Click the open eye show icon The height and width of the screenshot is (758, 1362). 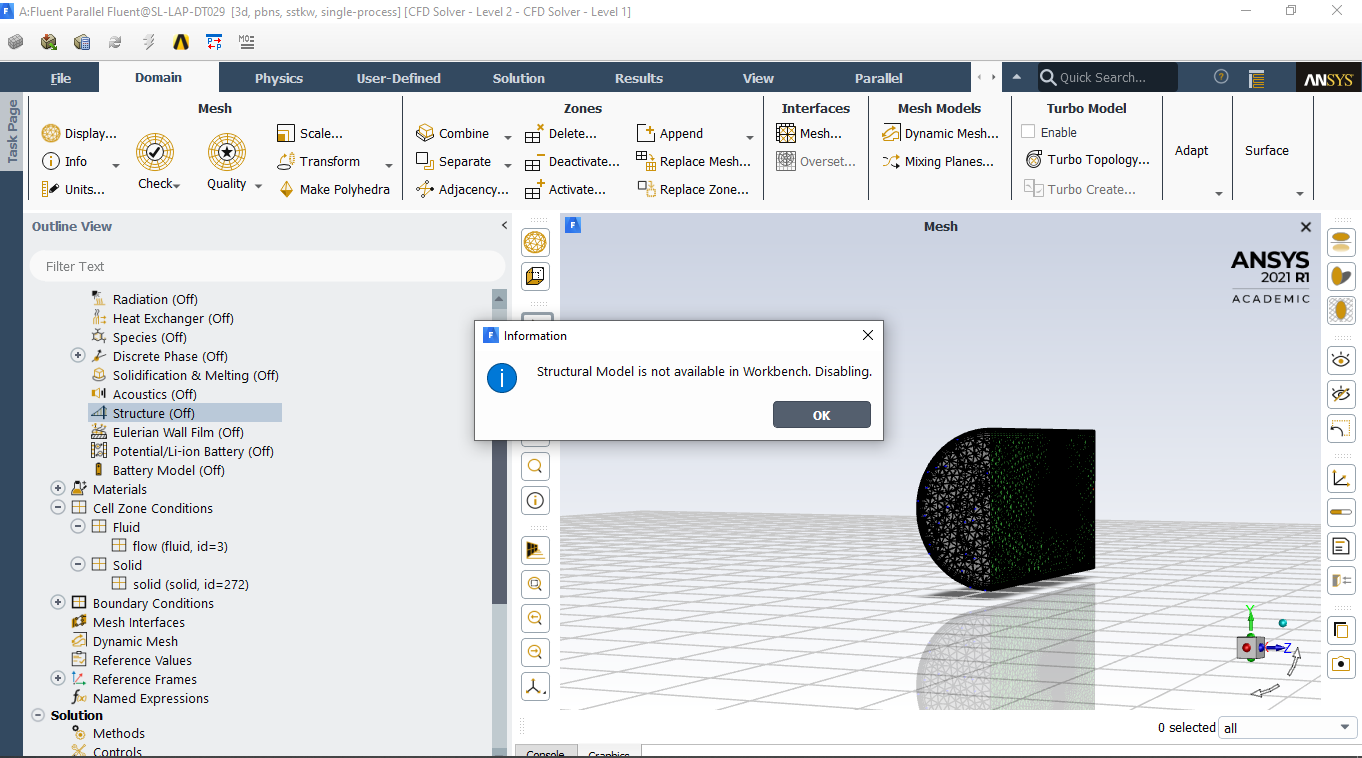click(x=1341, y=360)
